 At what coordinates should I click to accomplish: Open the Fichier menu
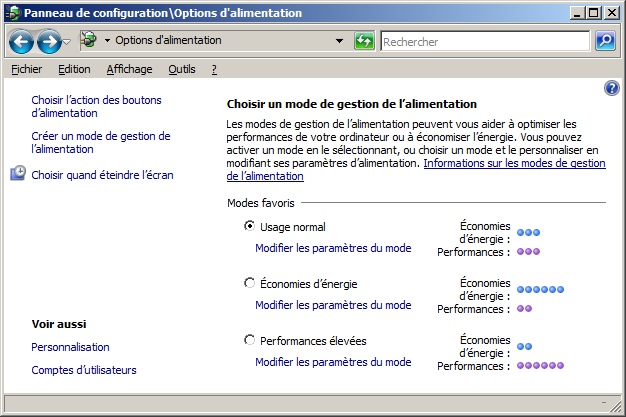26,69
